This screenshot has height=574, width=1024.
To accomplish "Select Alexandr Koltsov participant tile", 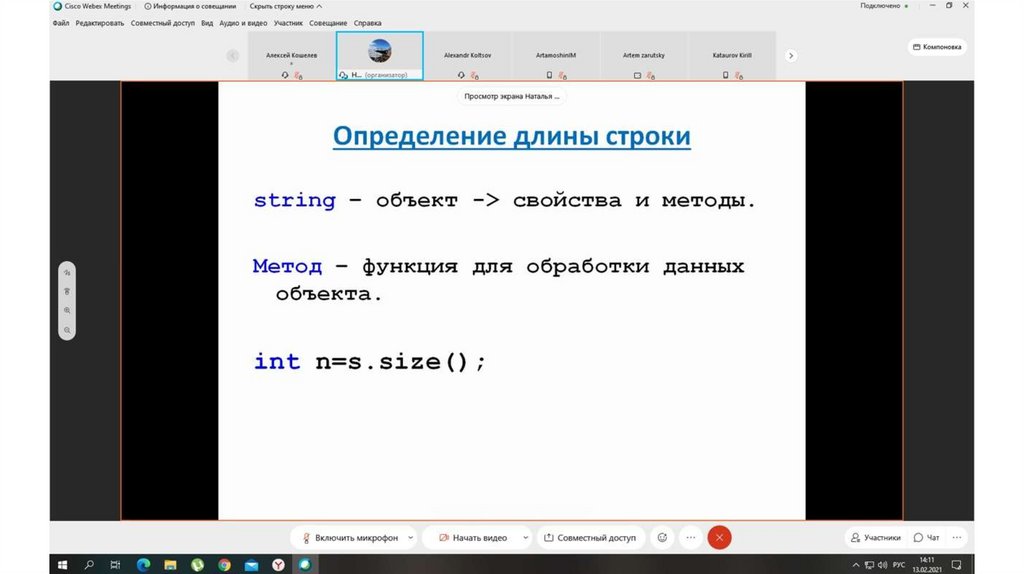I will [468, 56].
